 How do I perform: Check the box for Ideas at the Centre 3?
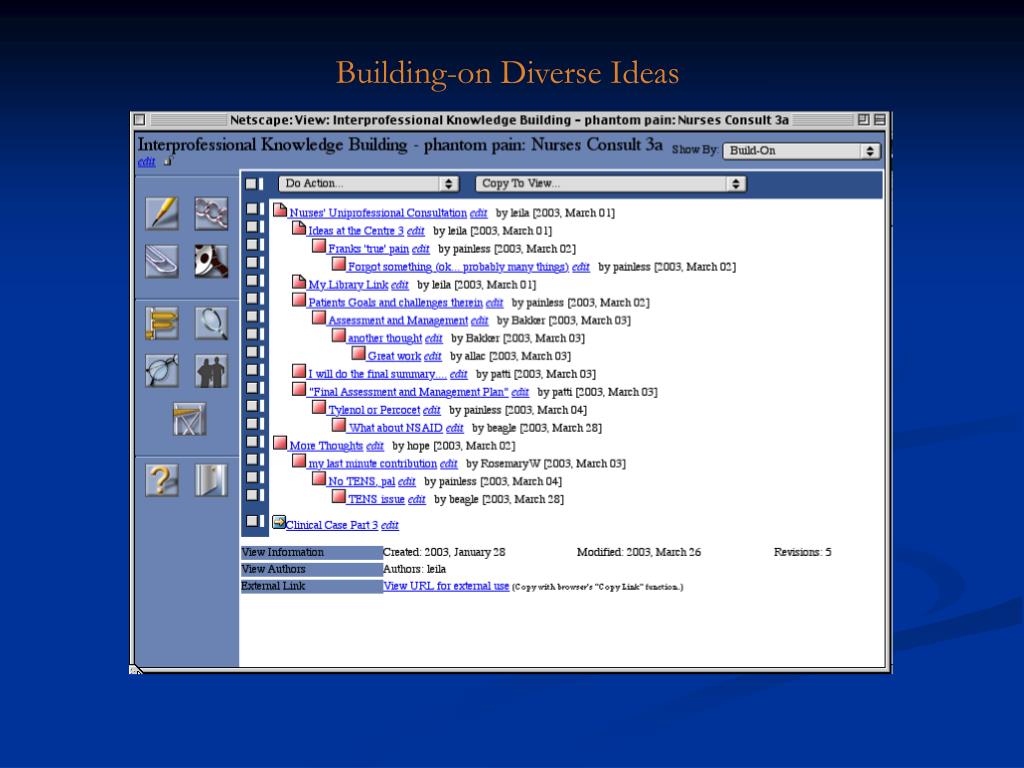(x=254, y=227)
